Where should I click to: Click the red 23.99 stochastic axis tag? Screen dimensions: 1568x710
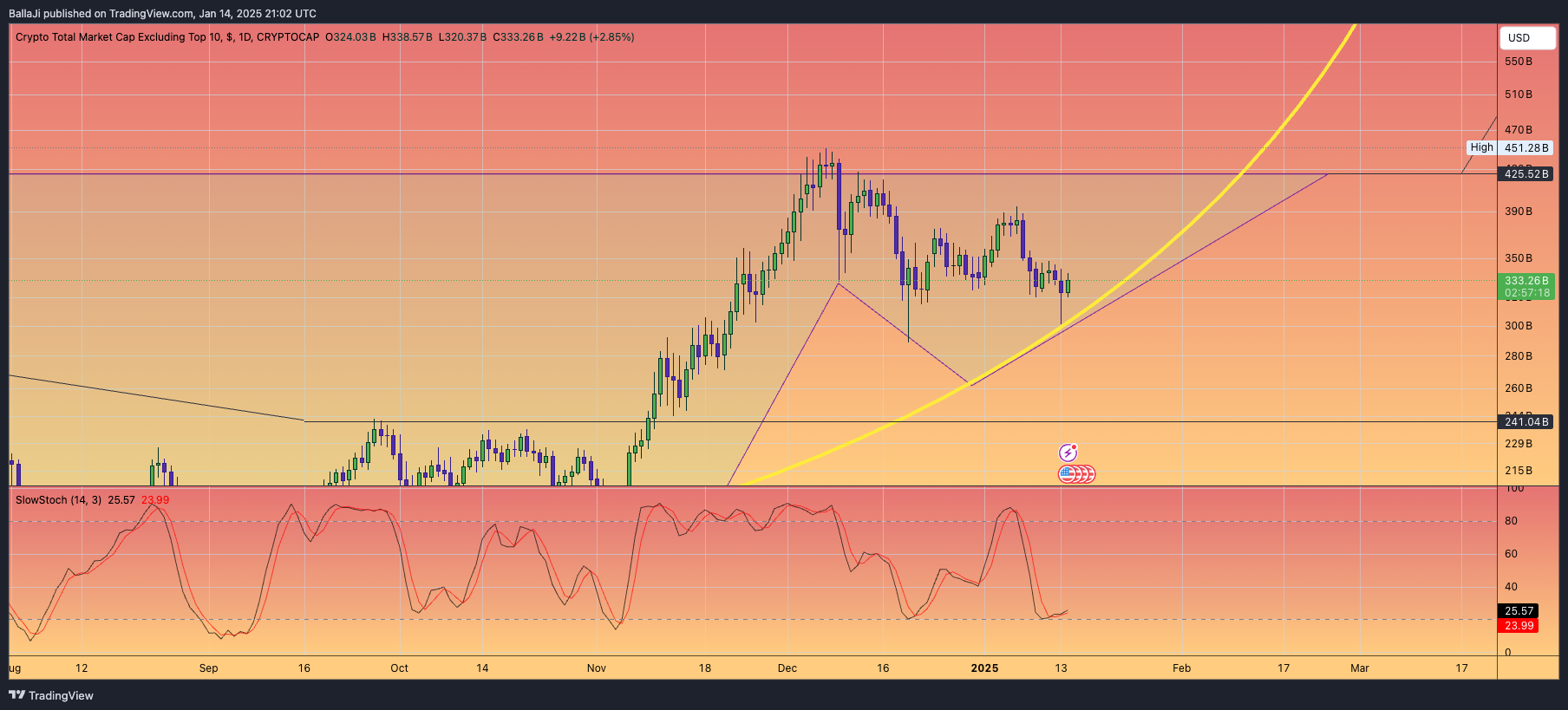1519,626
